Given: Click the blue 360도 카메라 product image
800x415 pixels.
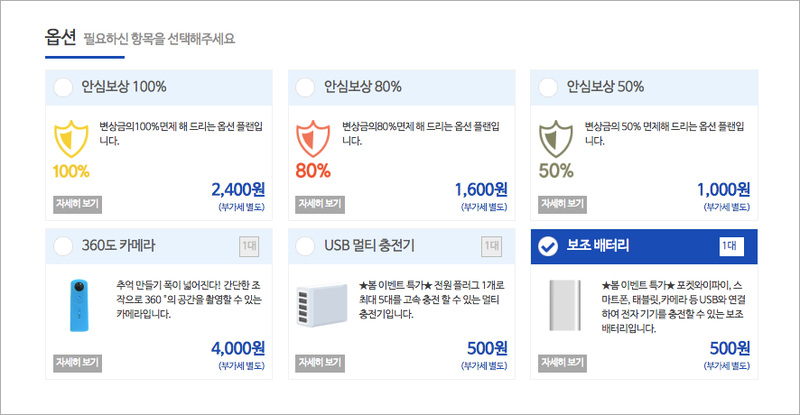Looking at the screenshot, I should 79,306.
